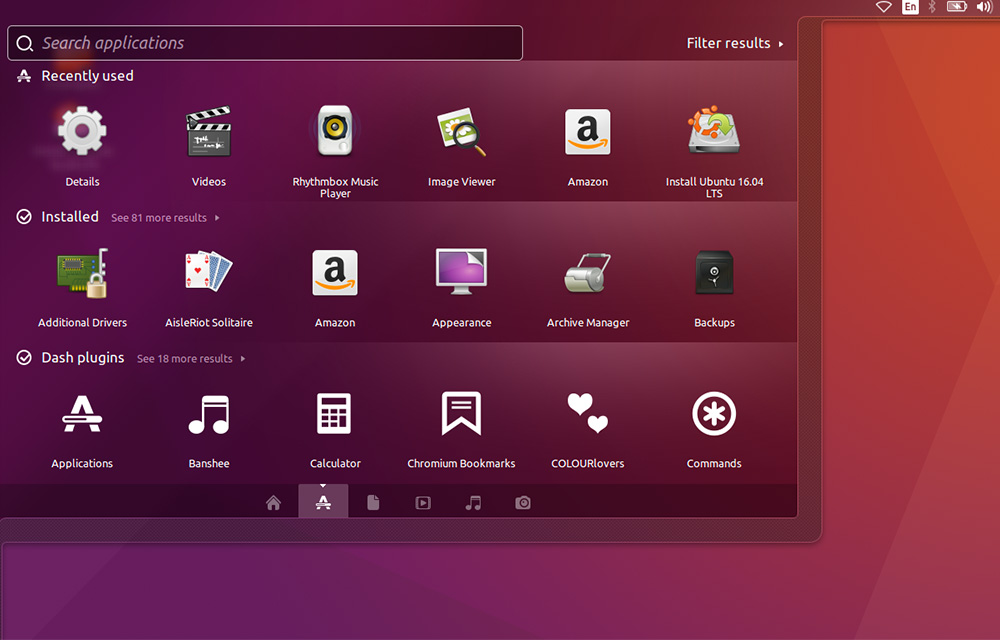
Task: Toggle the Chromium Bookmarks plugin
Action: click(x=461, y=414)
